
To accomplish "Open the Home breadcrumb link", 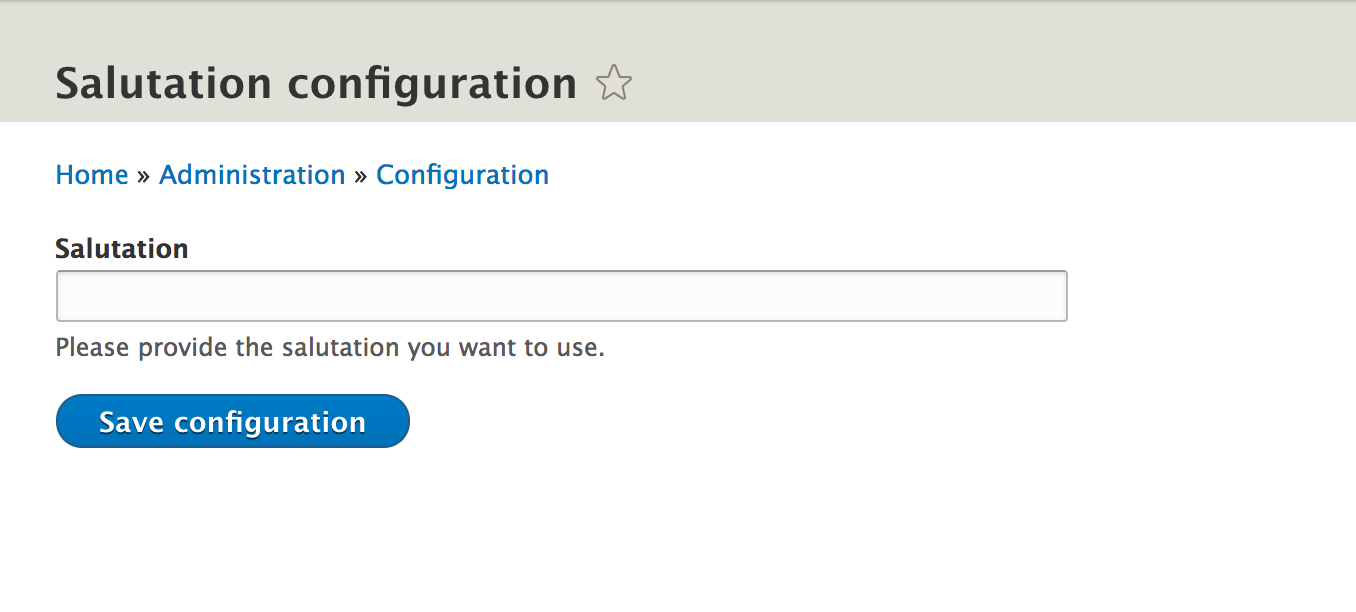I will [x=92, y=175].
